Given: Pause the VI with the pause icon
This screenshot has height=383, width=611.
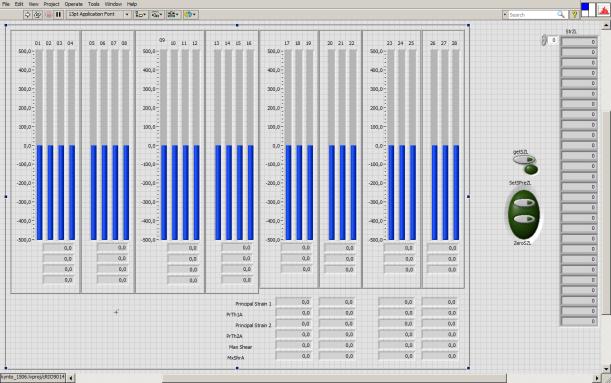Looking at the screenshot, I should (x=58, y=15).
